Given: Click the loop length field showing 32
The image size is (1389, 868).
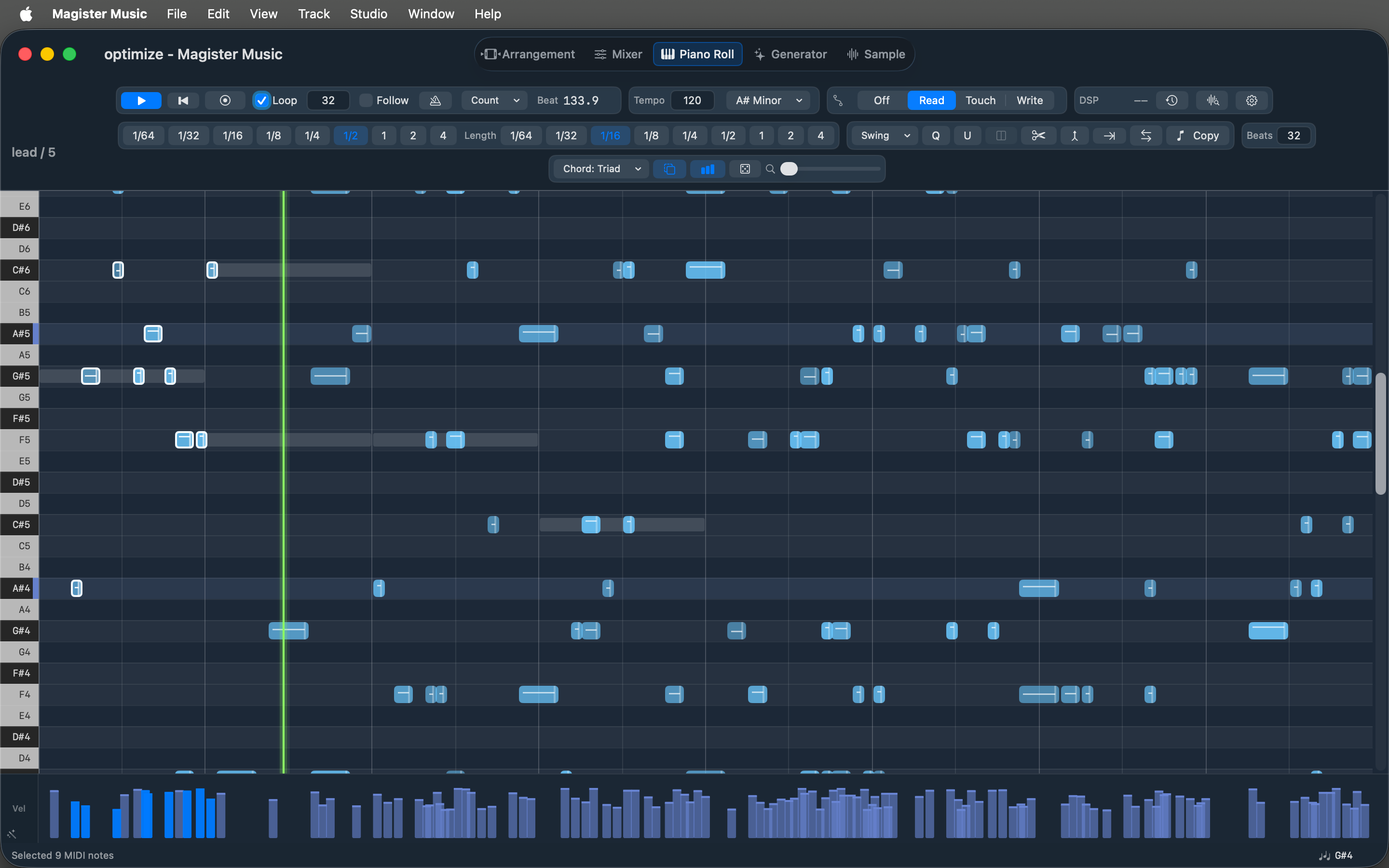Looking at the screenshot, I should point(328,100).
